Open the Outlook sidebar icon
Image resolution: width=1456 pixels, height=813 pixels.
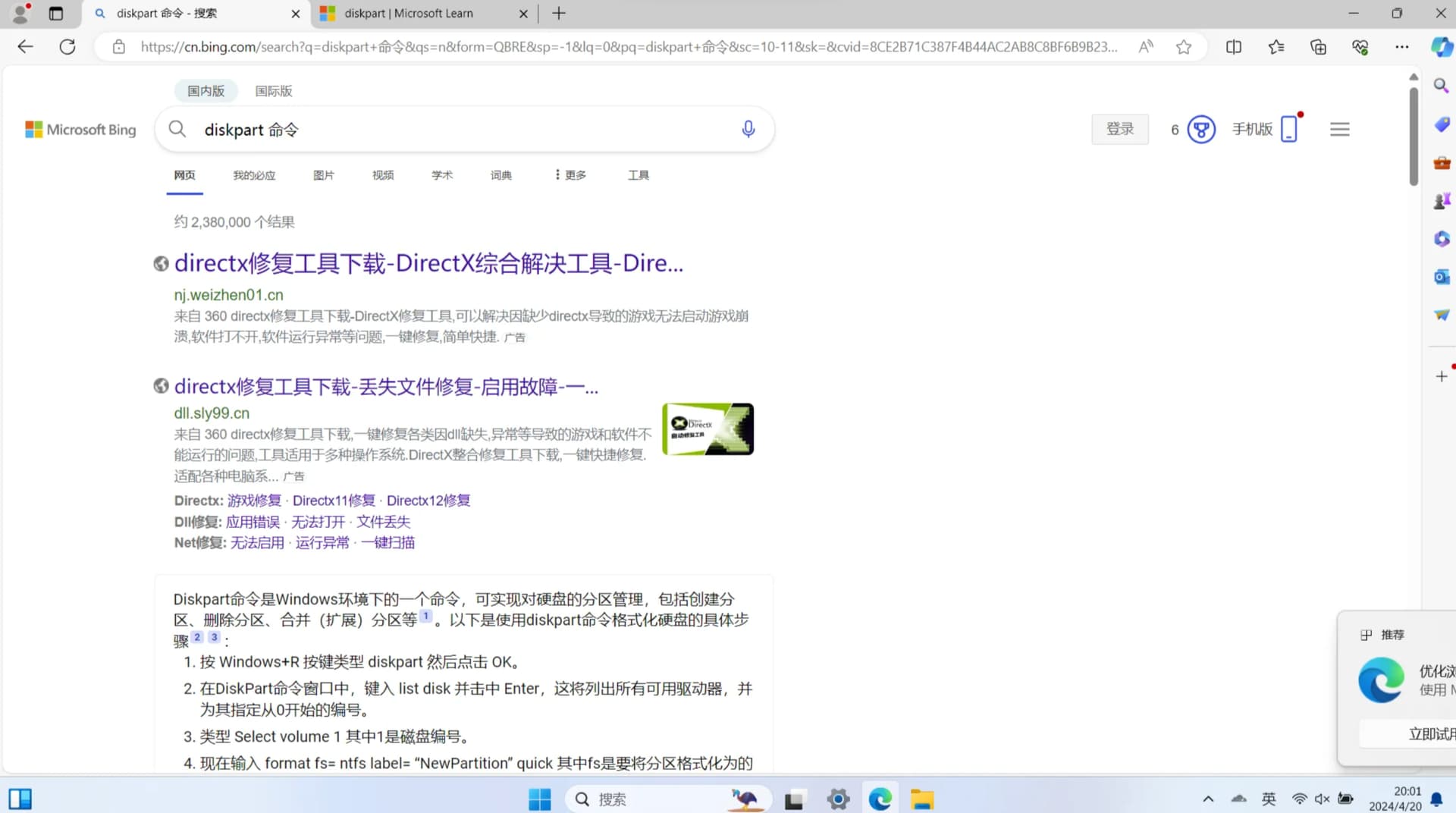[1442, 277]
